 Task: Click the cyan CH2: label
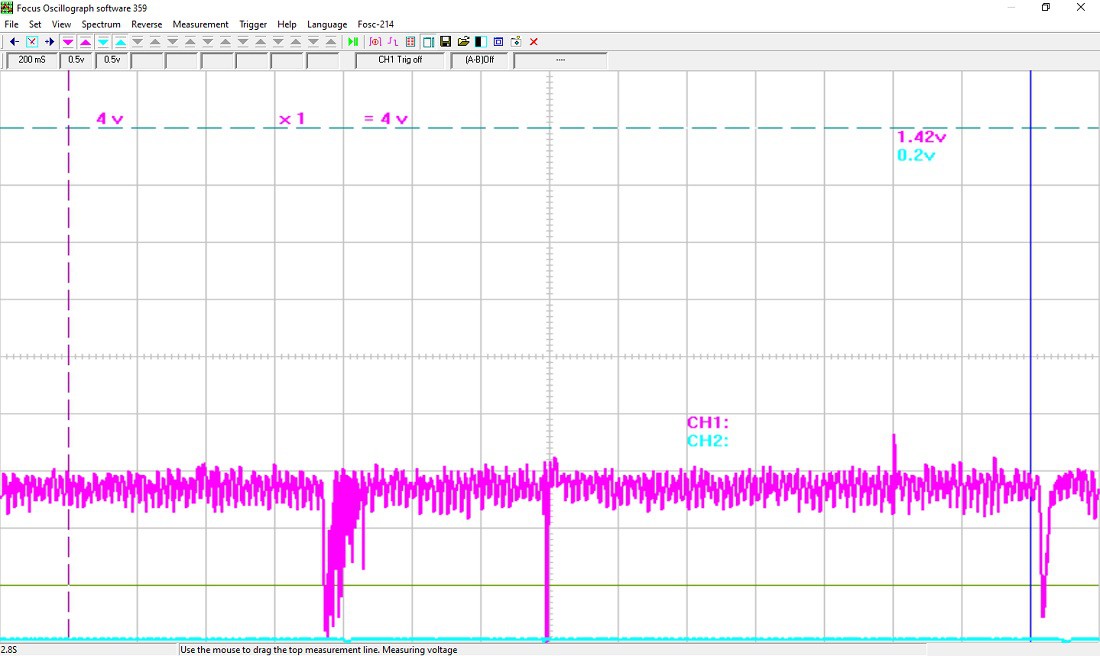[x=708, y=441]
